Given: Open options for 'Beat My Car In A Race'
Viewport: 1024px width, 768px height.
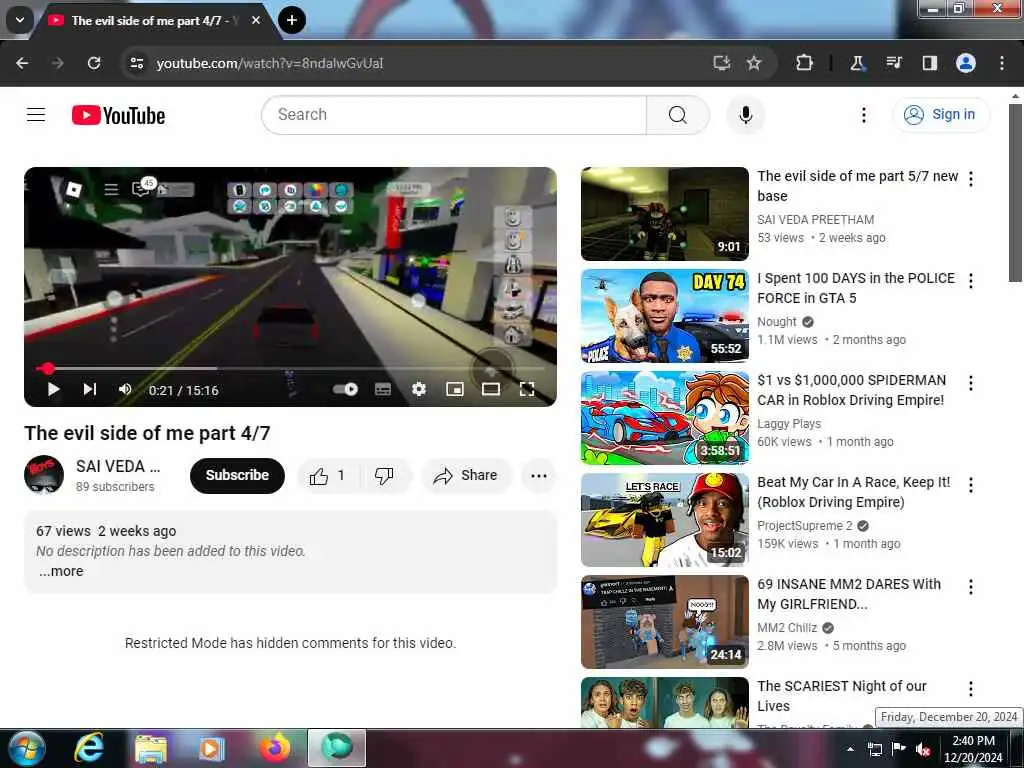Looking at the screenshot, I should click(971, 485).
